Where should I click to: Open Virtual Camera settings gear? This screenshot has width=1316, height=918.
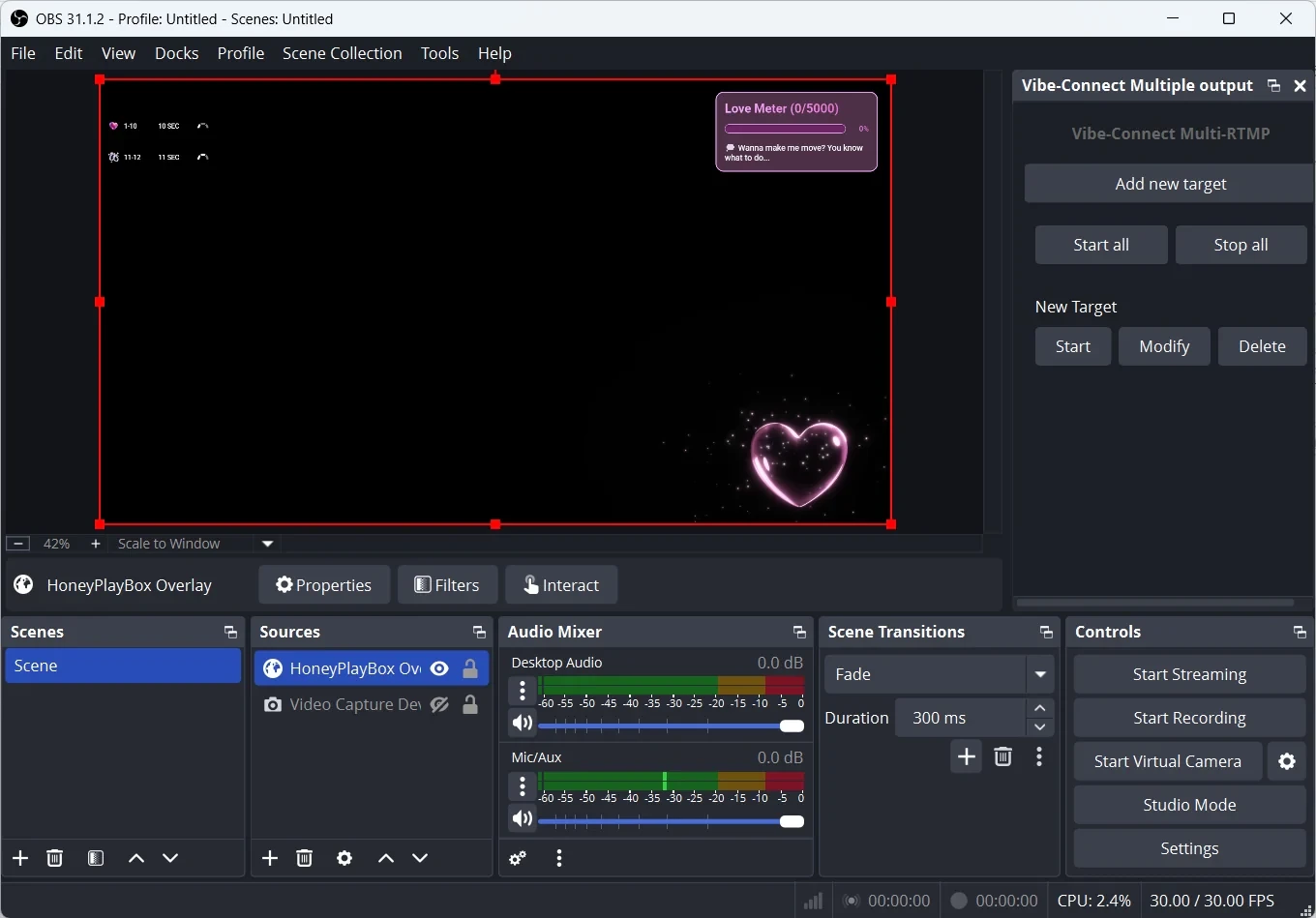click(x=1287, y=761)
